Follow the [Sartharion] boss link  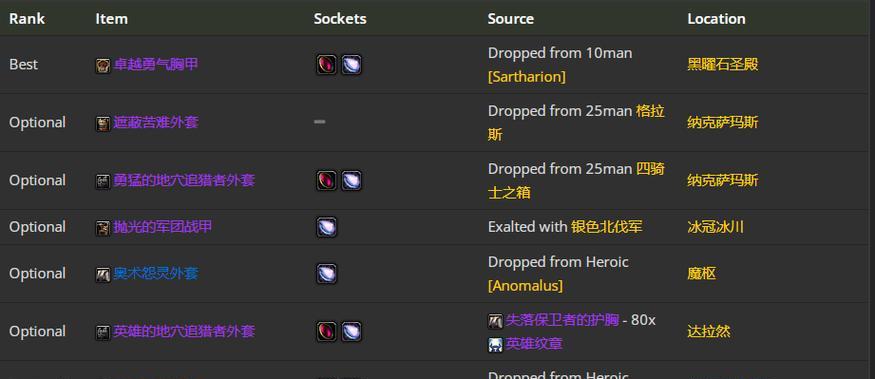[527, 76]
